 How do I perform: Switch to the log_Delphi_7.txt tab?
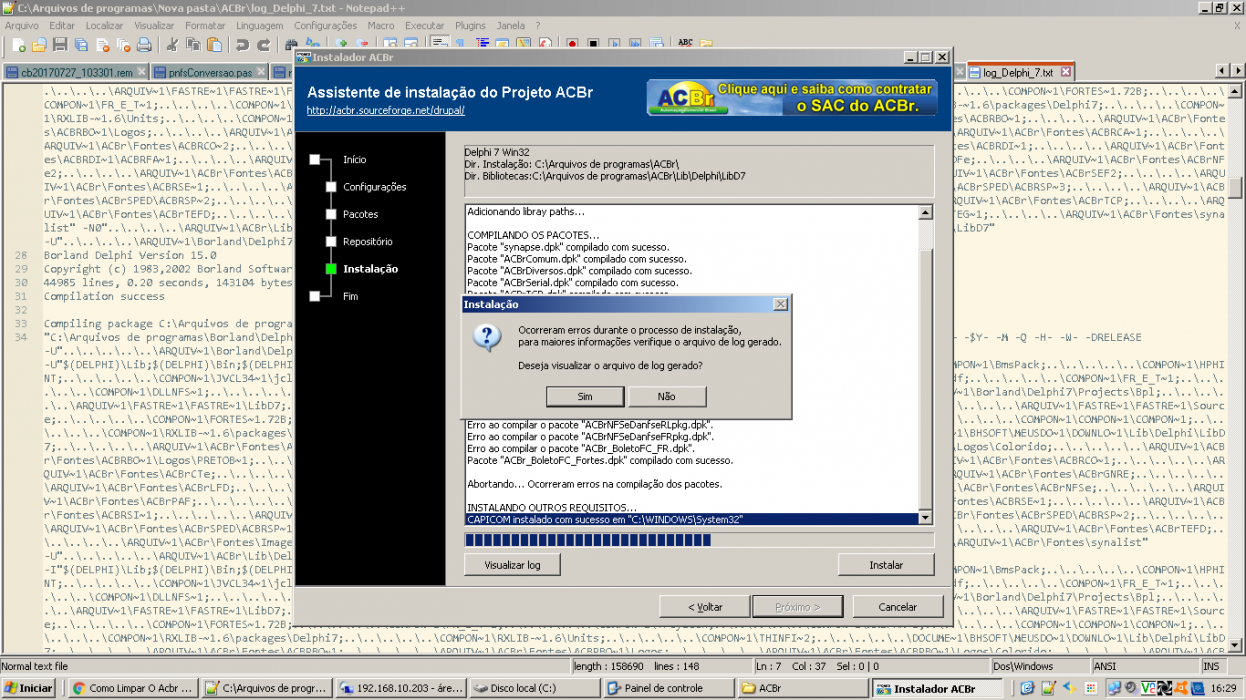point(1018,73)
